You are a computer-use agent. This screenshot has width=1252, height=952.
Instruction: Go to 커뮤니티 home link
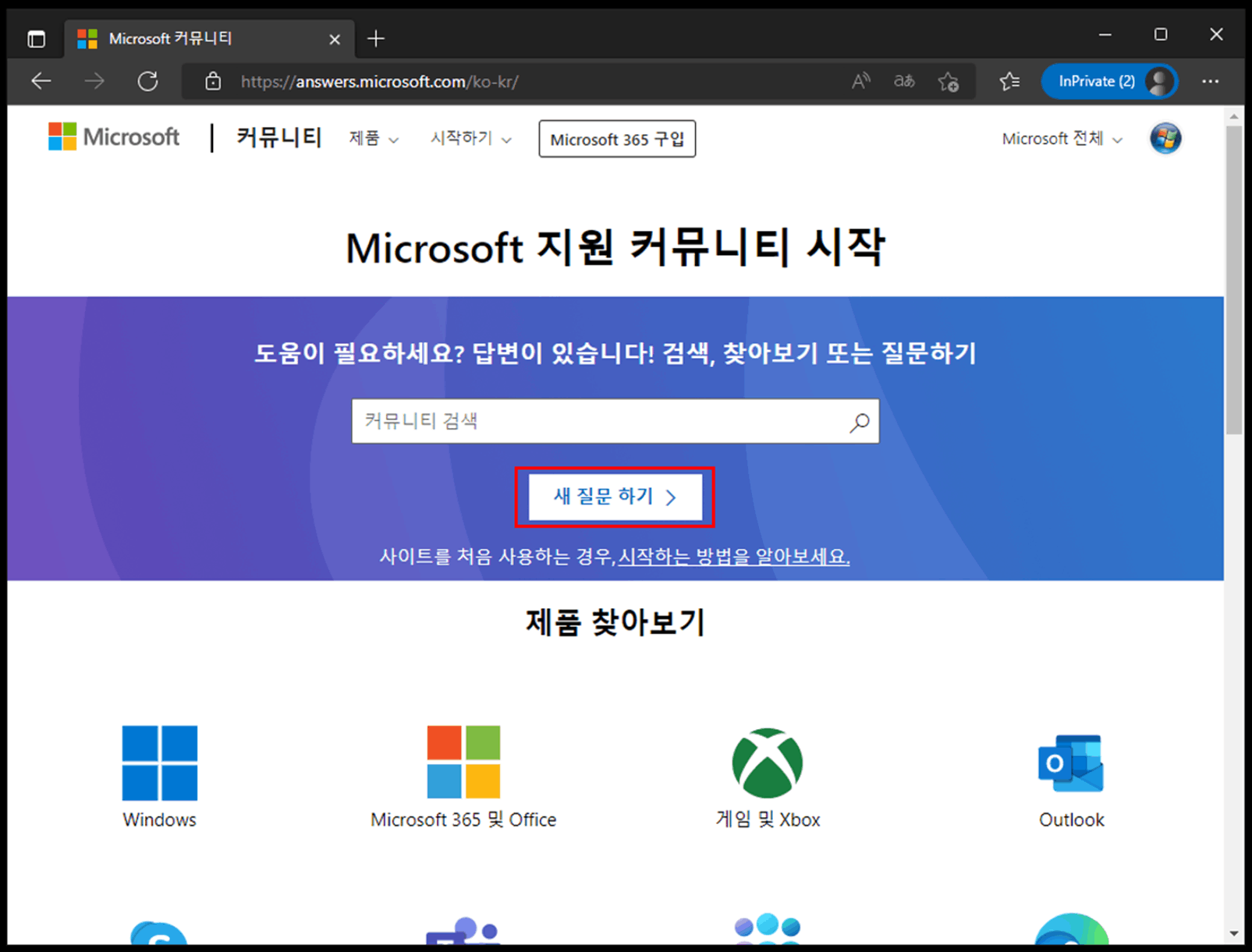click(279, 138)
